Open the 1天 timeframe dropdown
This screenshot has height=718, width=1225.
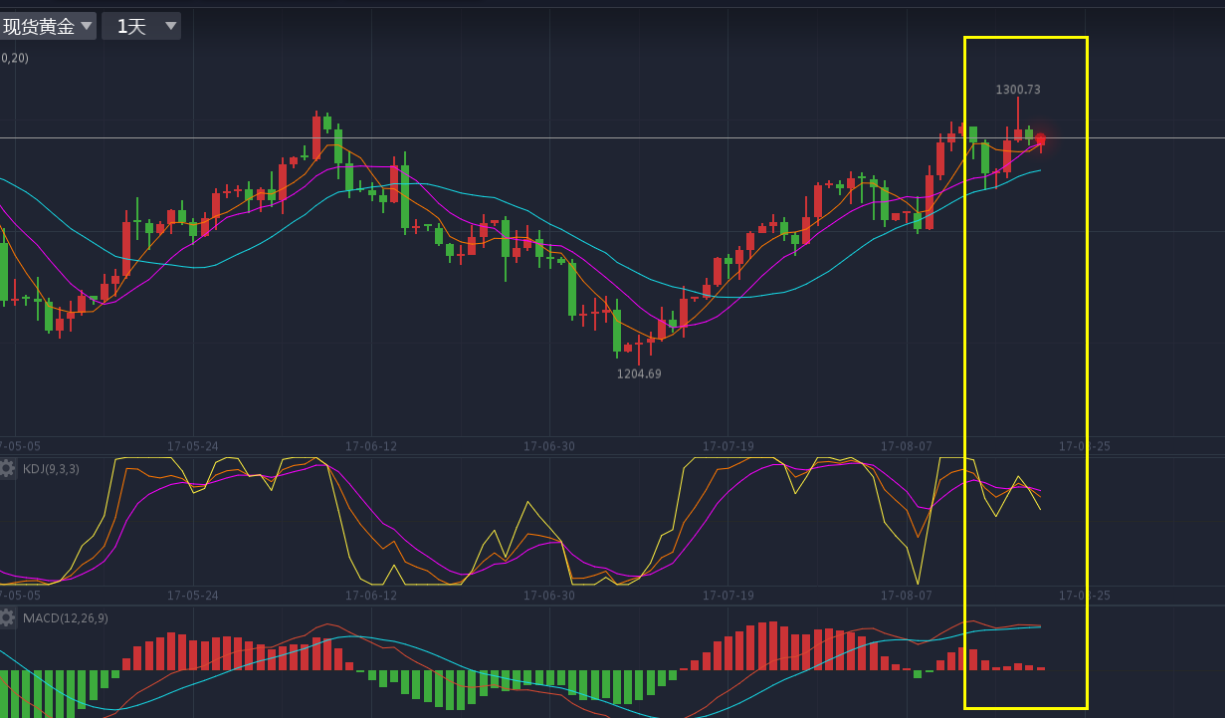pyautogui.click(x=141, y=26)
